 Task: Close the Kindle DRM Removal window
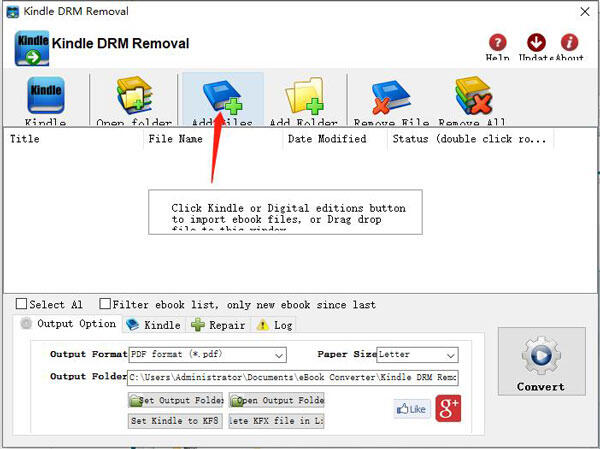(585, 11)
